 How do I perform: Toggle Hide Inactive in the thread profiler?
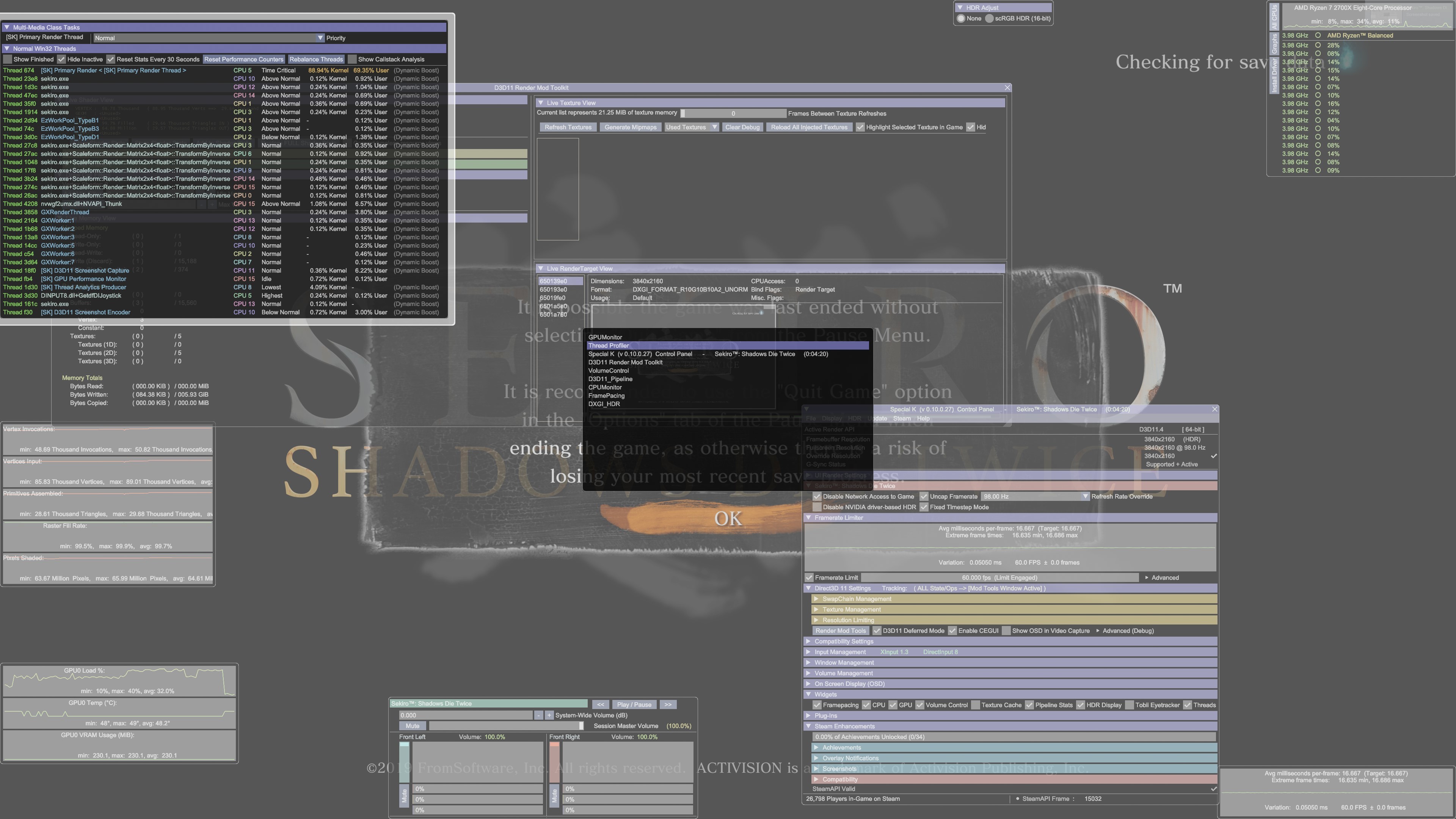61,59
